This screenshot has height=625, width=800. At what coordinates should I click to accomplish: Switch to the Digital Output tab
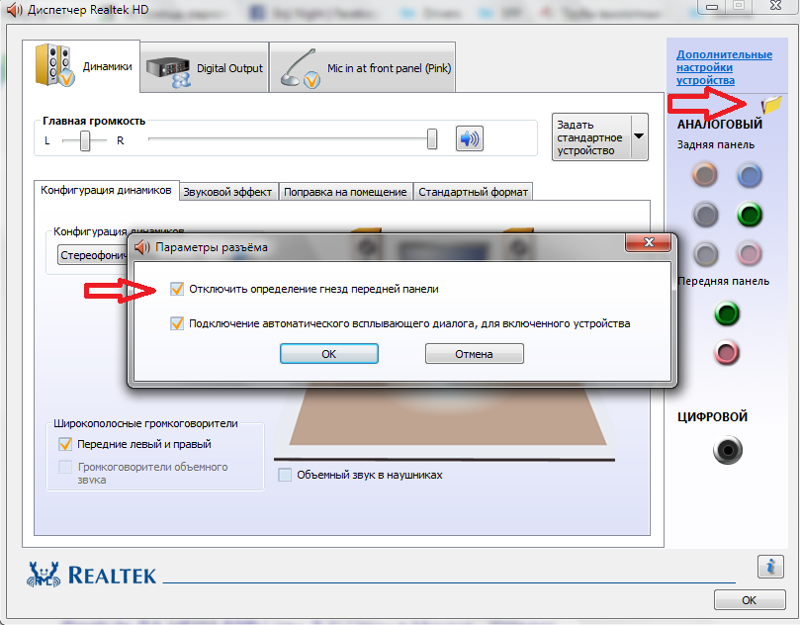click(x=205, y=68)
